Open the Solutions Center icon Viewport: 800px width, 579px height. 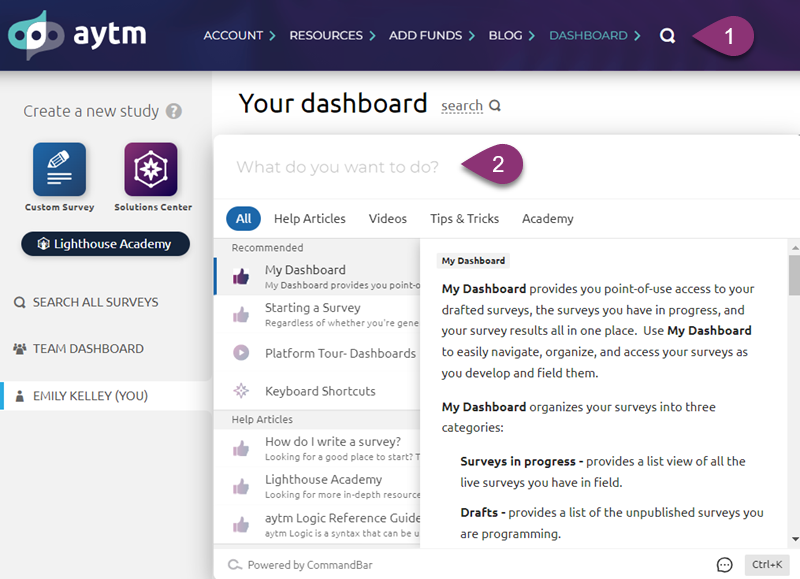[151, 169]
